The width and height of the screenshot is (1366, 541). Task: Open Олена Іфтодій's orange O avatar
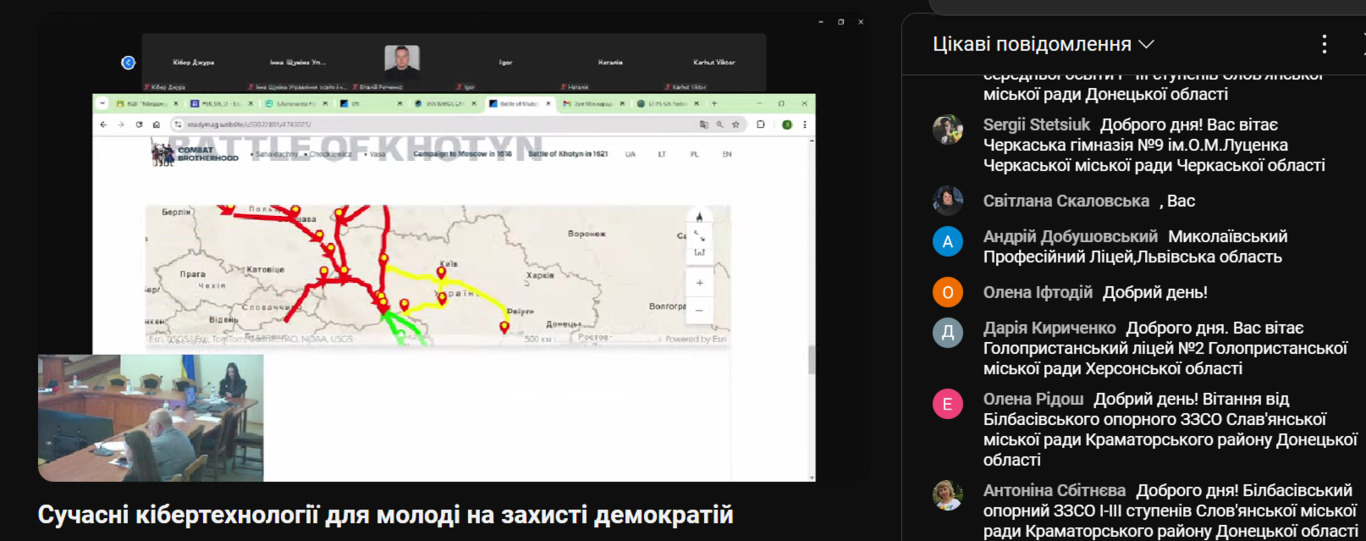pos(947,292)
